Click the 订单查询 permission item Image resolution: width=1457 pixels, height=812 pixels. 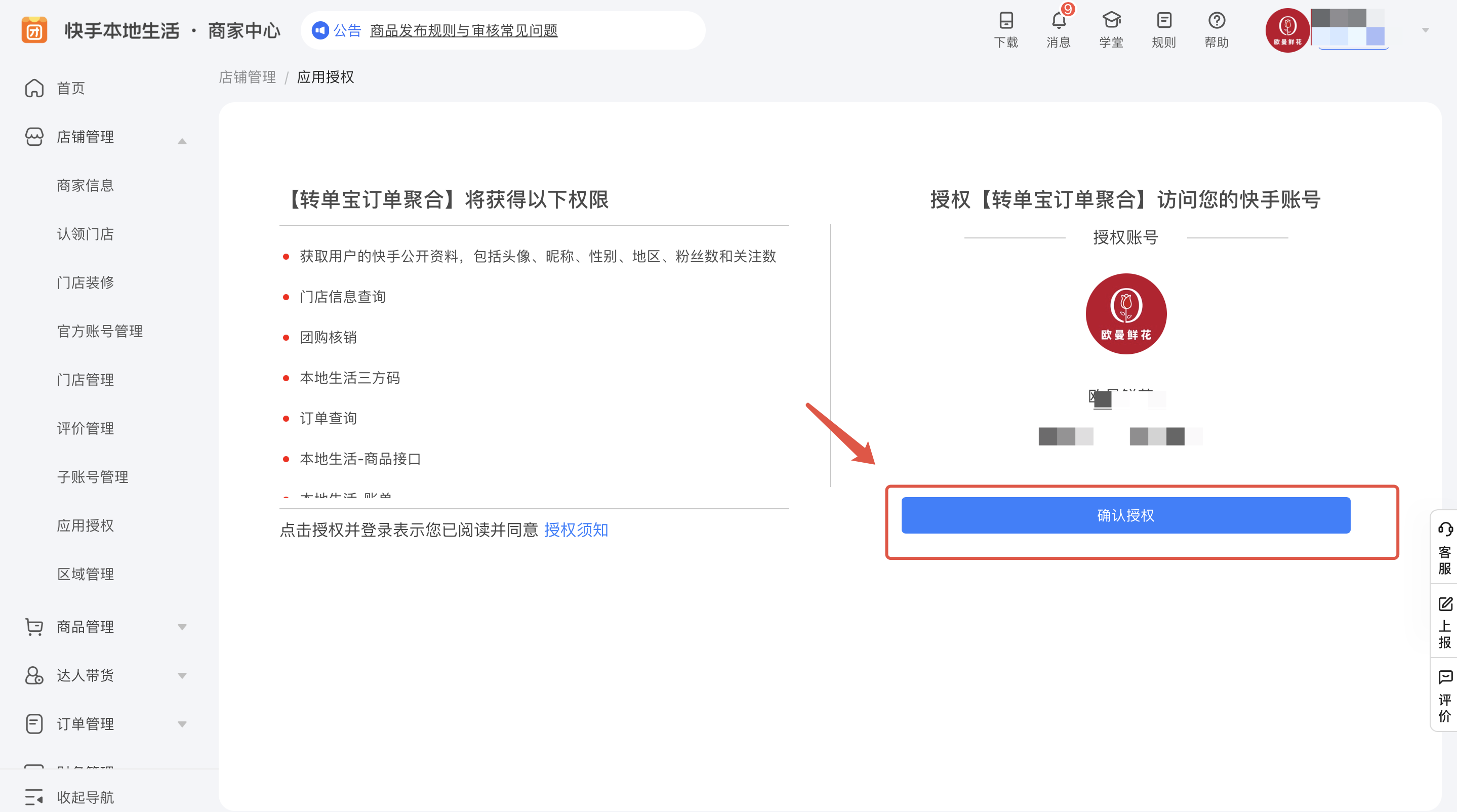328,419
